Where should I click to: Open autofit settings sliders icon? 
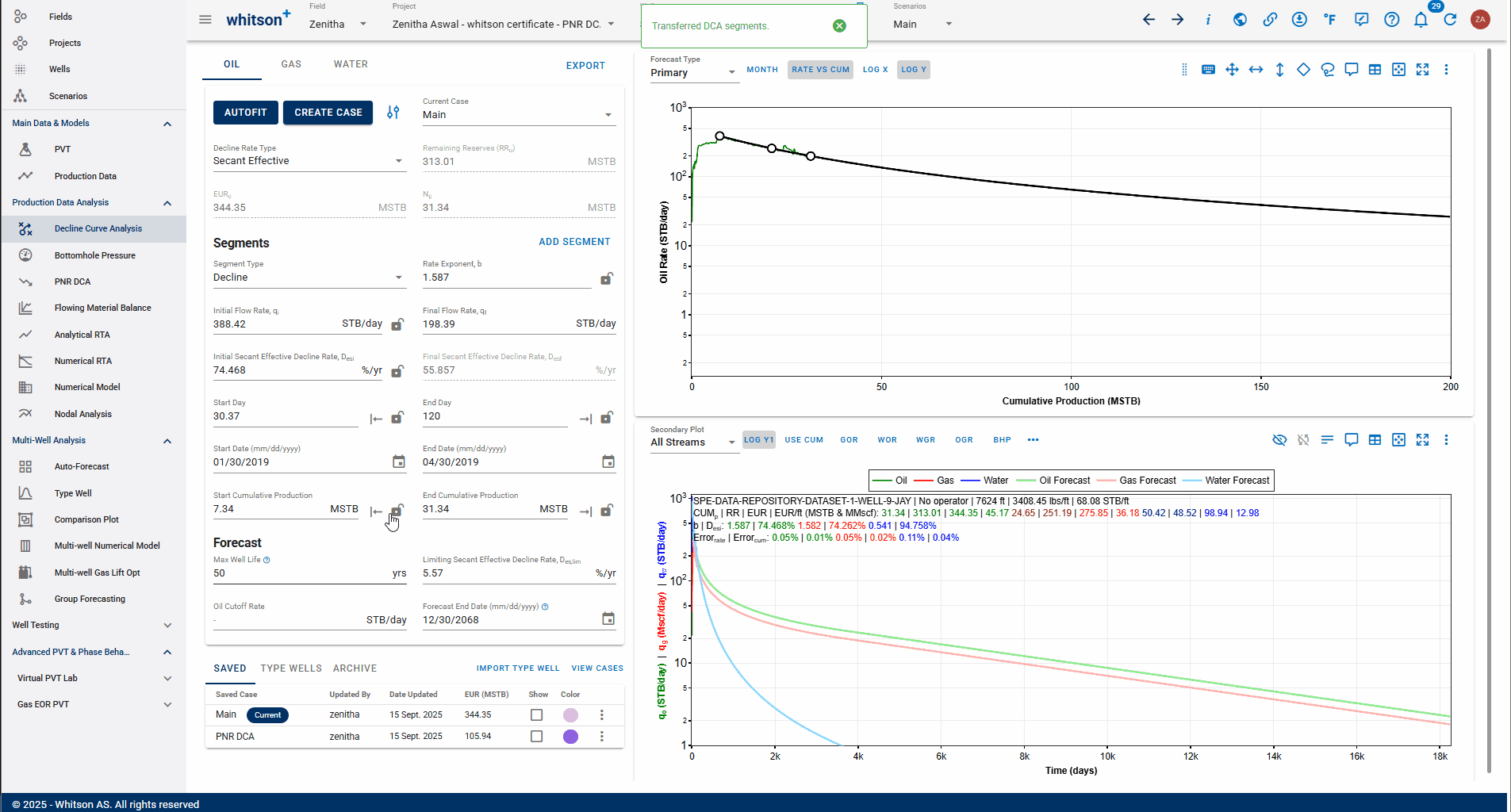tap(393, 113)
